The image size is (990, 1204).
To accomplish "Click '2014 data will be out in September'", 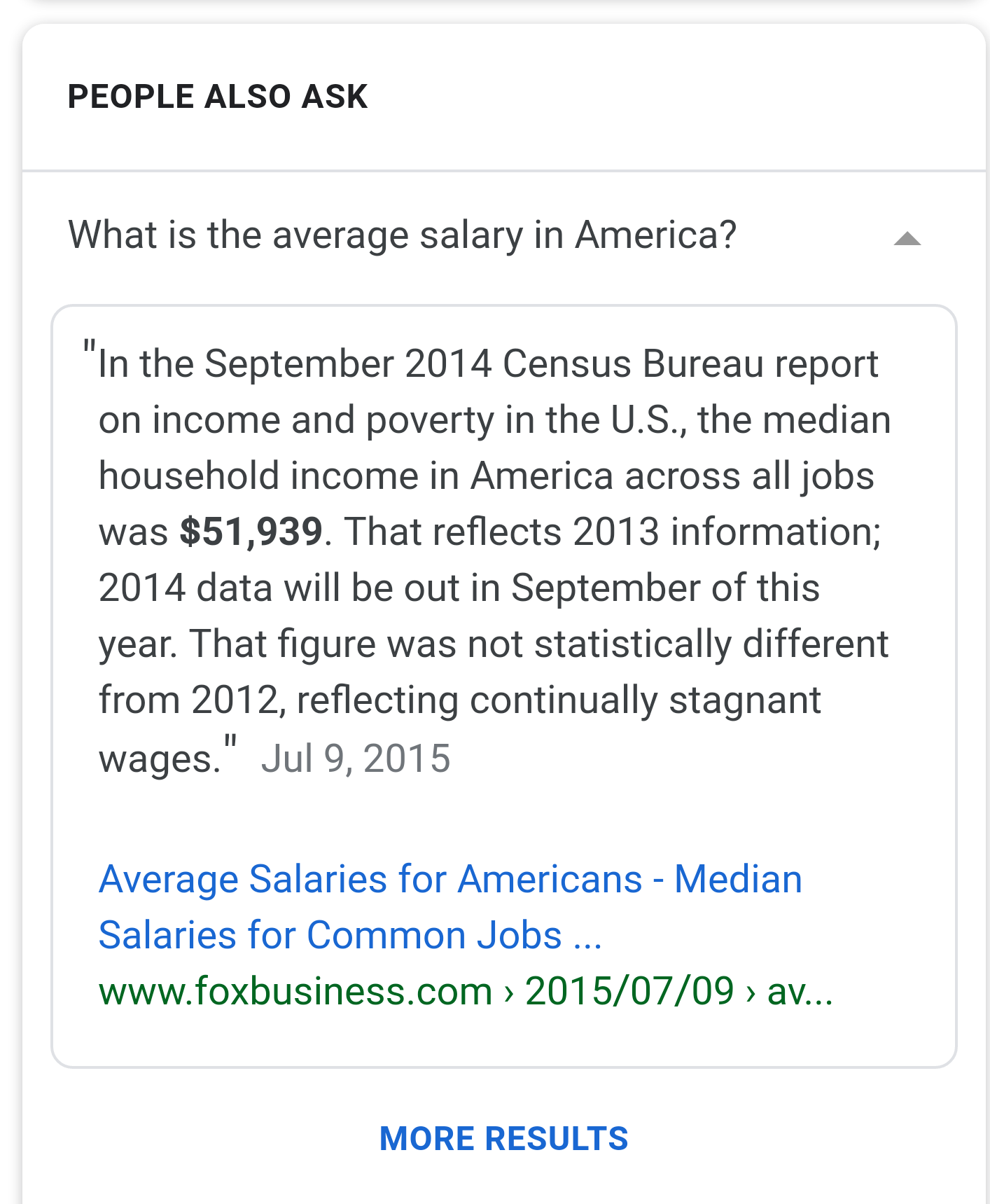I will pos(459,588).
